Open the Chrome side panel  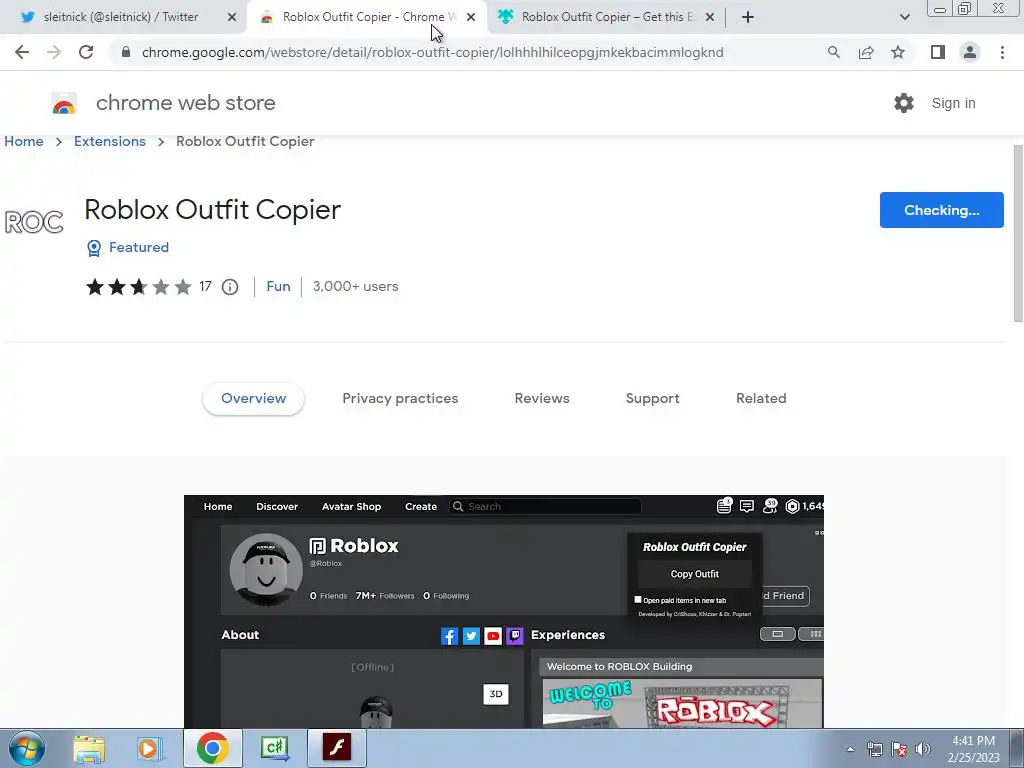938,52
